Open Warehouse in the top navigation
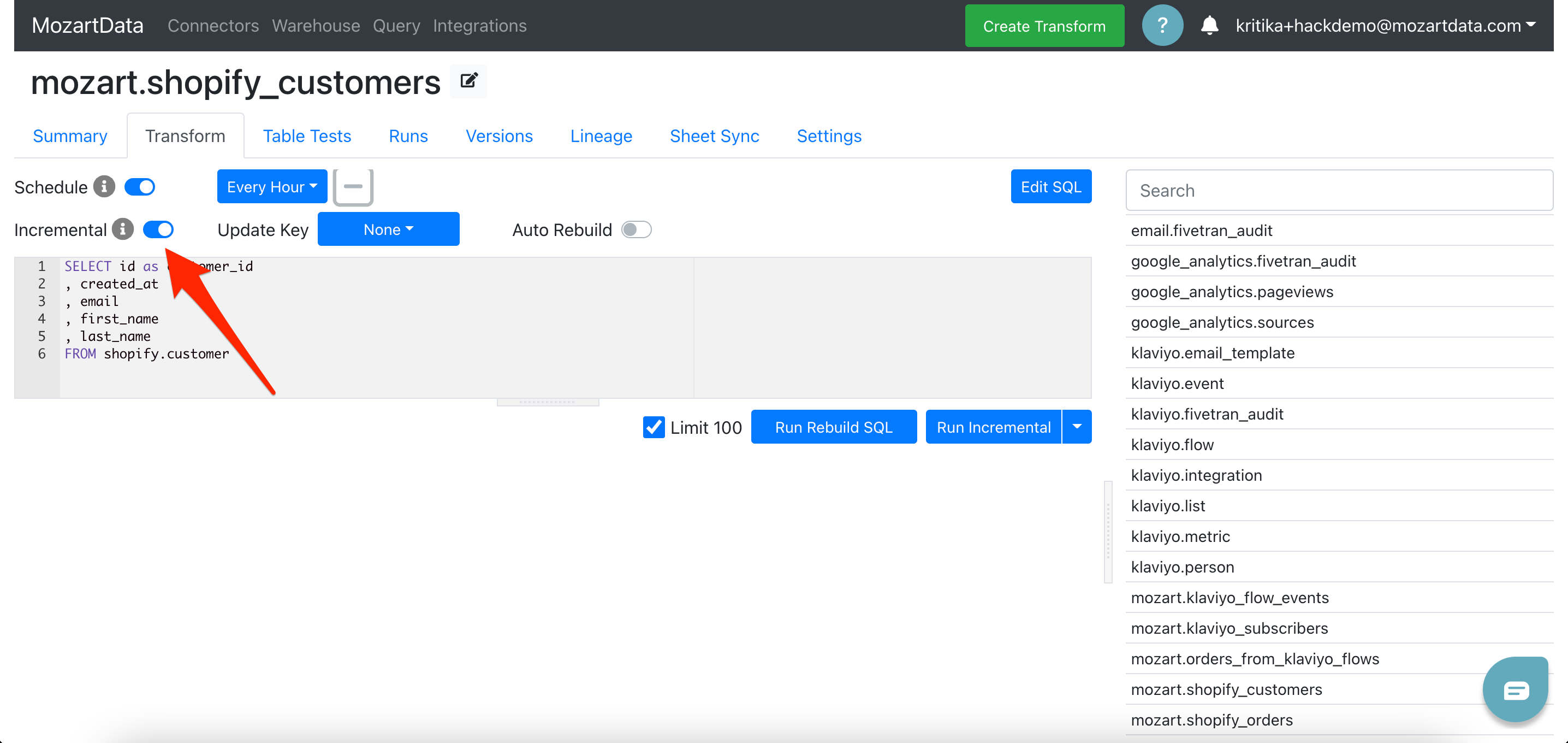This screenshot has height=743, width=1568. (316, 26)
